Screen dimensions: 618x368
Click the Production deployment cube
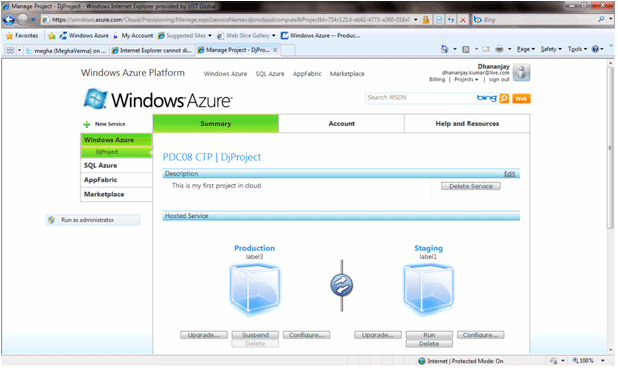tap(255, 290)
